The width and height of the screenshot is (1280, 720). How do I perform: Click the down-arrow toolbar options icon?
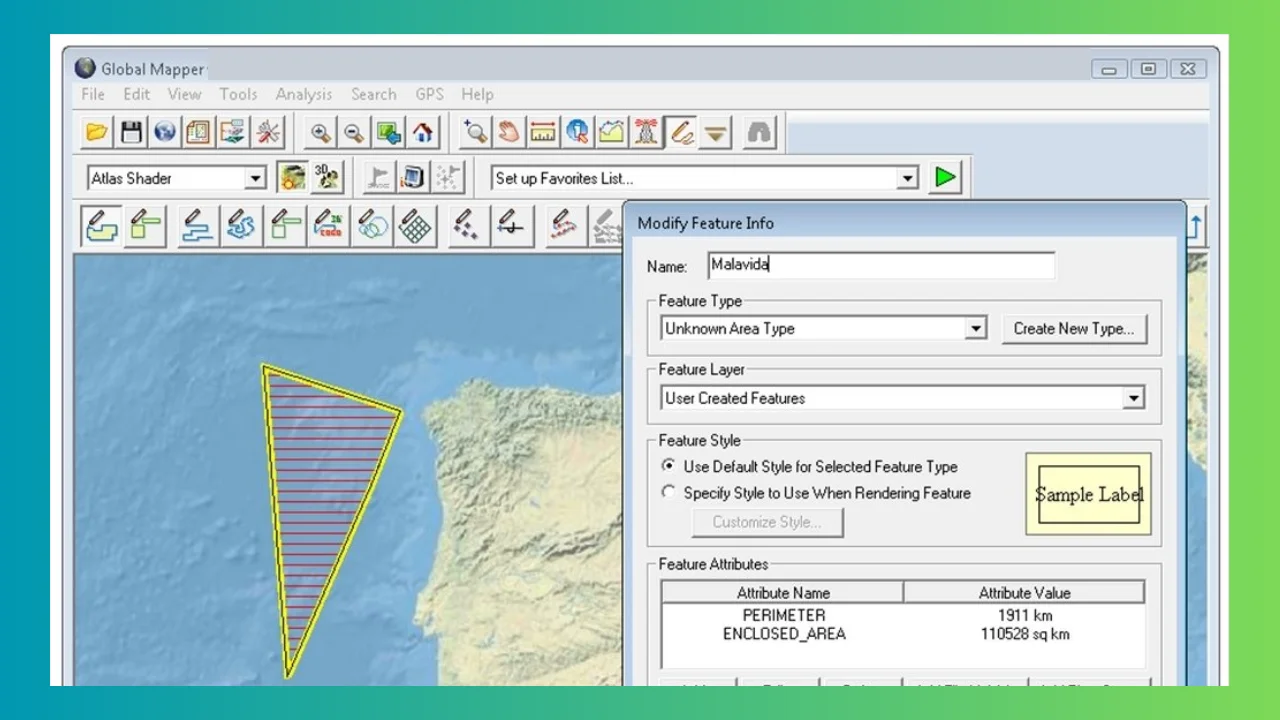(x=715, y=131)
